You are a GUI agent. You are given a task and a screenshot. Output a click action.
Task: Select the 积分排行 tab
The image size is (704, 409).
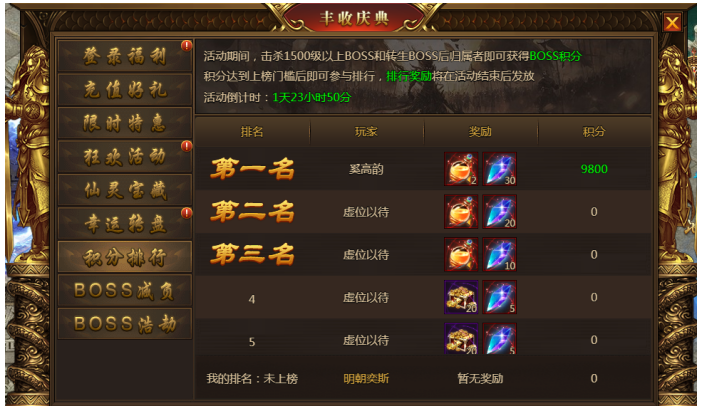point(125,257)
